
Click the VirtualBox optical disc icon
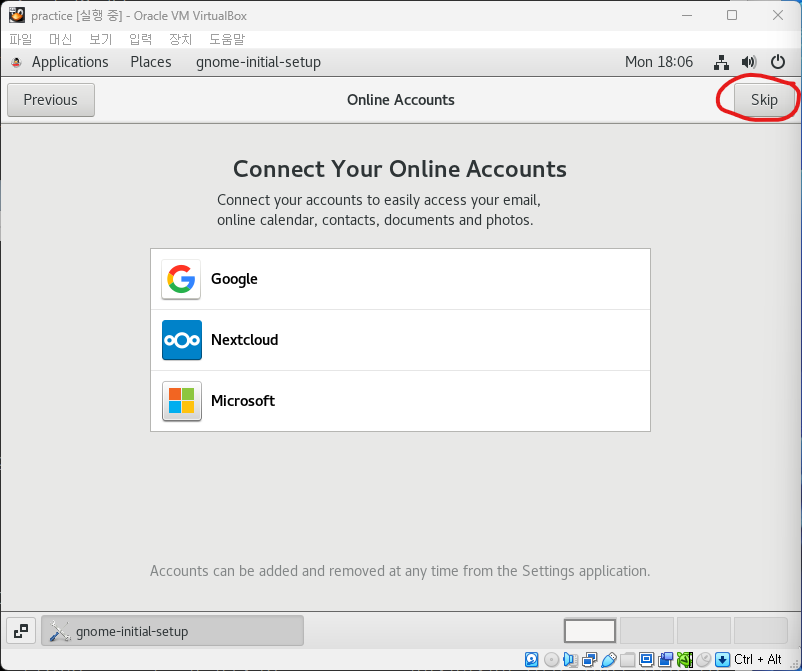tap(551, 660)
